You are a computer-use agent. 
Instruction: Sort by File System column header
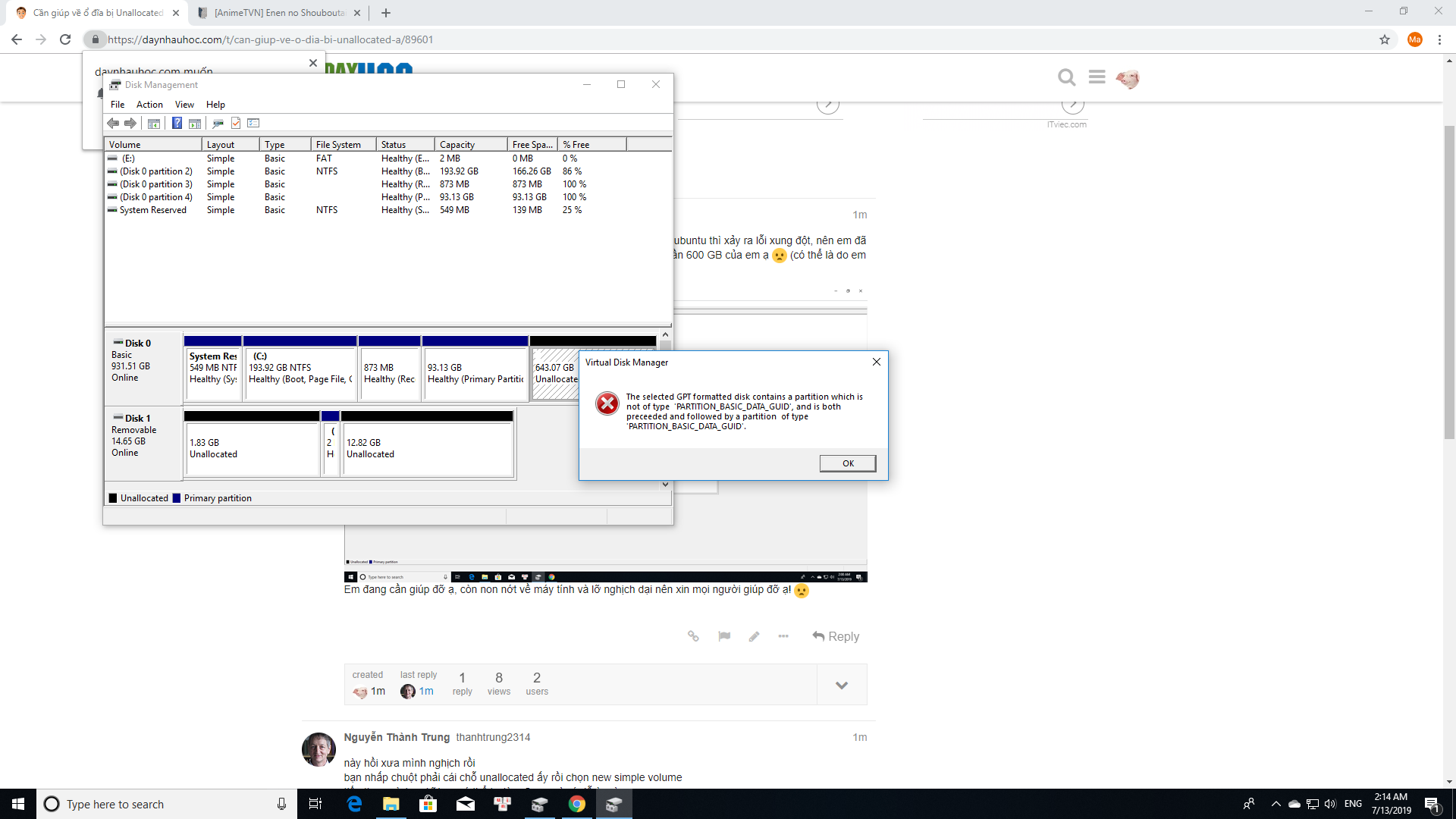(344, 144)
